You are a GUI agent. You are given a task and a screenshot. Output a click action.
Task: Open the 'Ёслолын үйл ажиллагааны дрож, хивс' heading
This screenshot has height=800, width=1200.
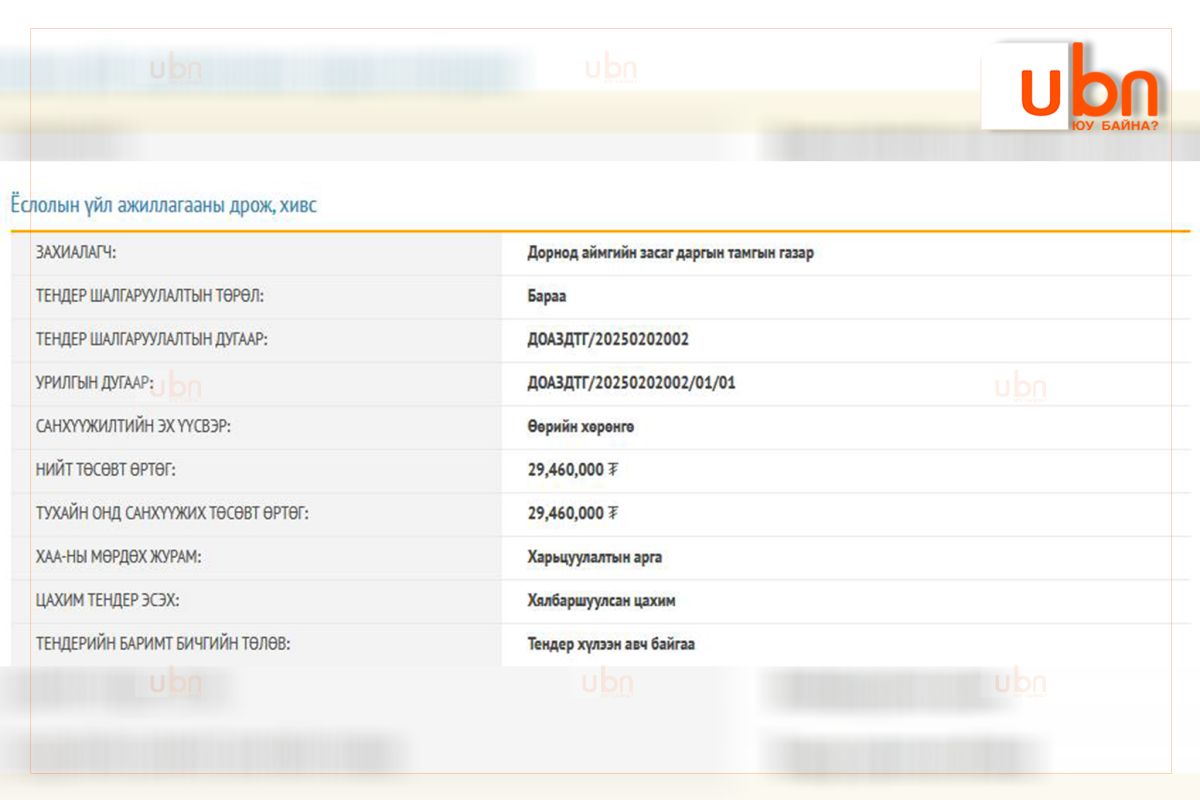click(163, 204)
